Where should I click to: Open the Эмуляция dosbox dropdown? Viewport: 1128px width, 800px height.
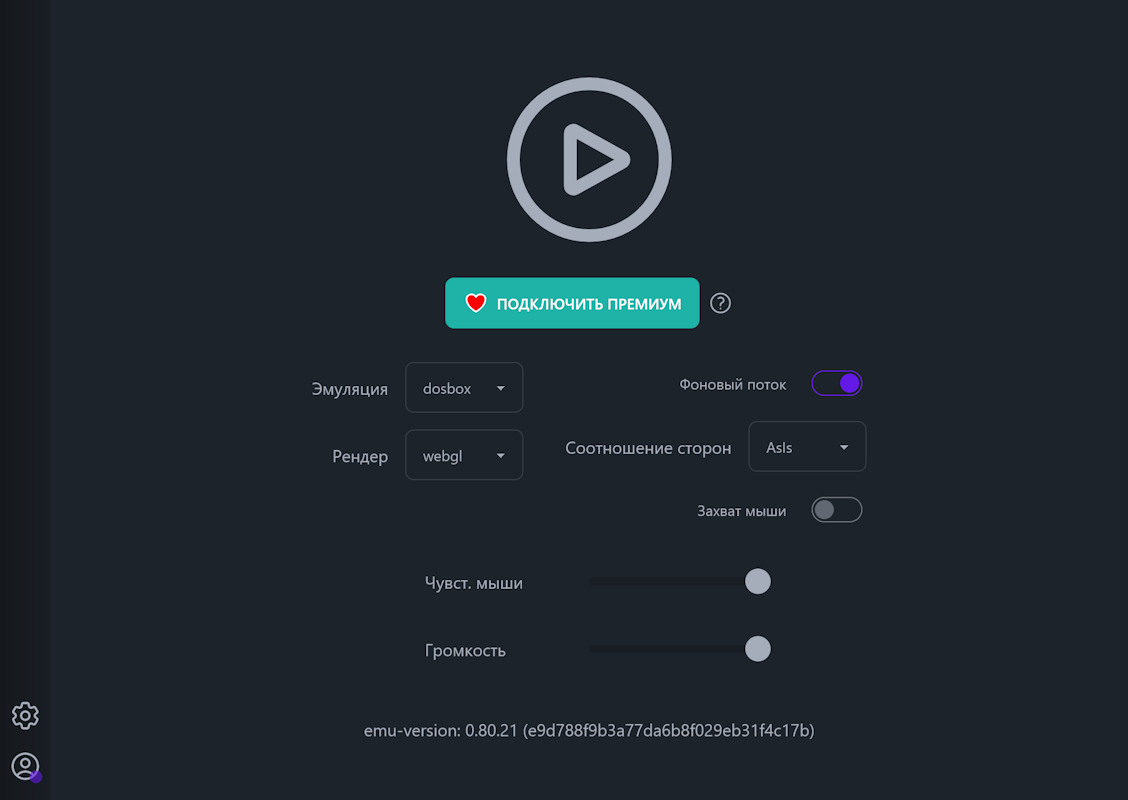tap(464, 388)
